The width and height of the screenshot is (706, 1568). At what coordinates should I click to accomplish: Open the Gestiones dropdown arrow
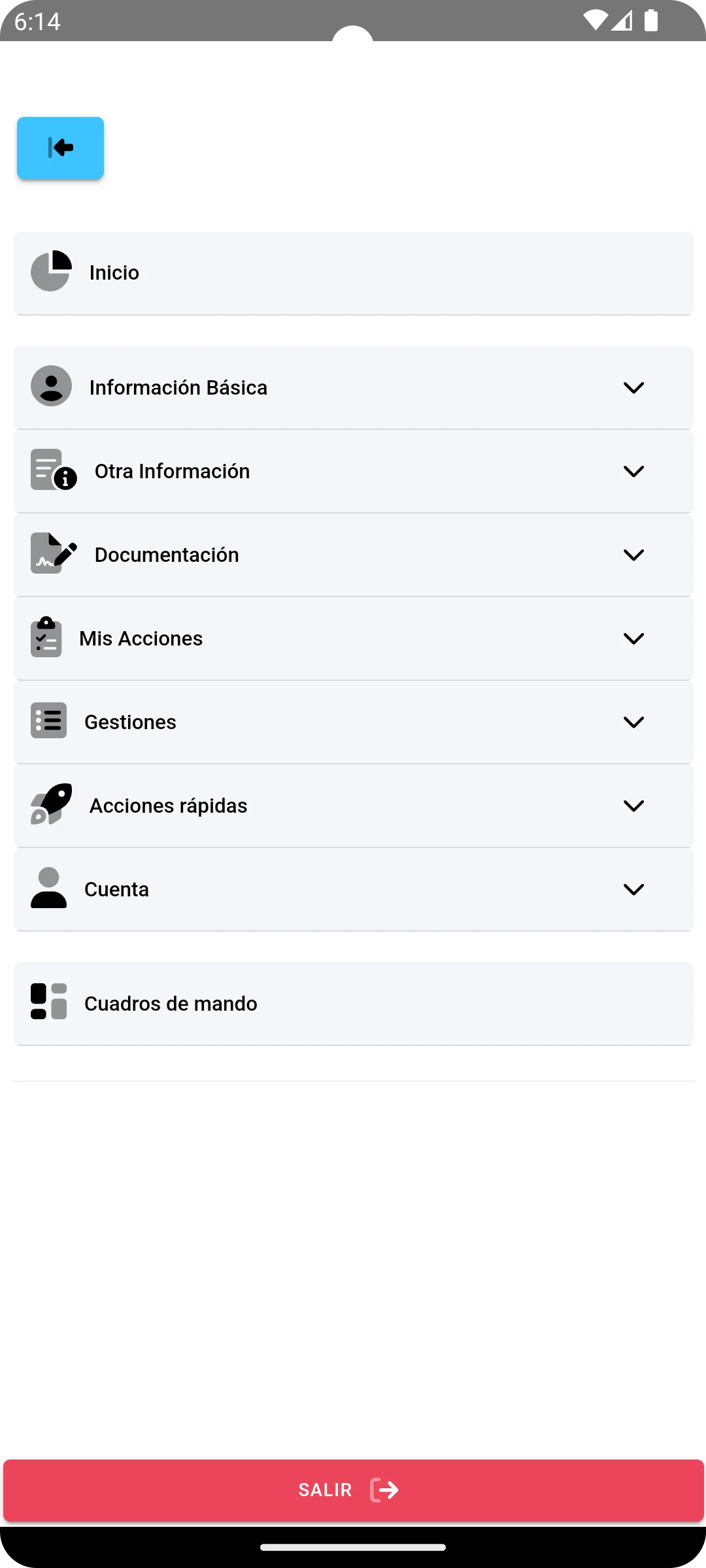click(x=633, y=722)
